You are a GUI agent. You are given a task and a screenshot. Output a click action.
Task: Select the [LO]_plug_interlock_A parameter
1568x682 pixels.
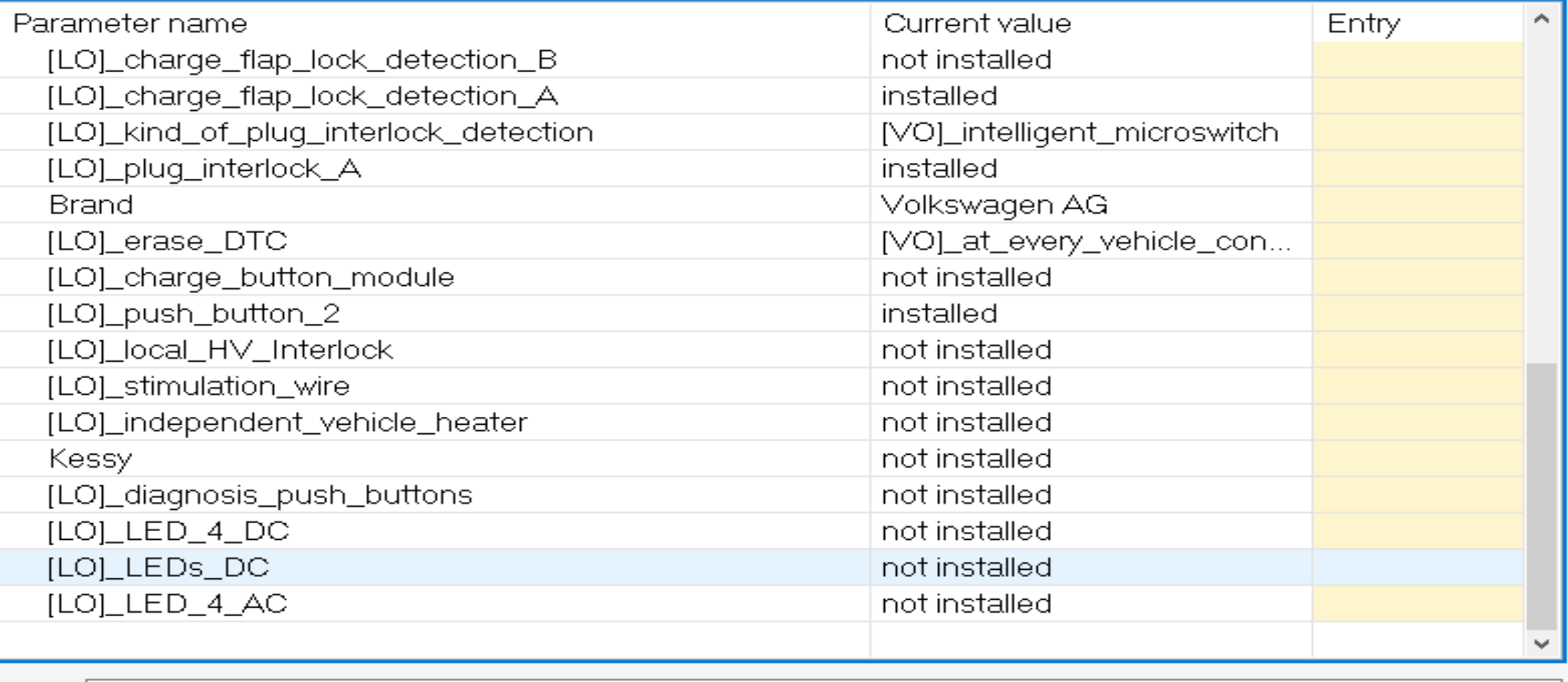pos(204,169)
